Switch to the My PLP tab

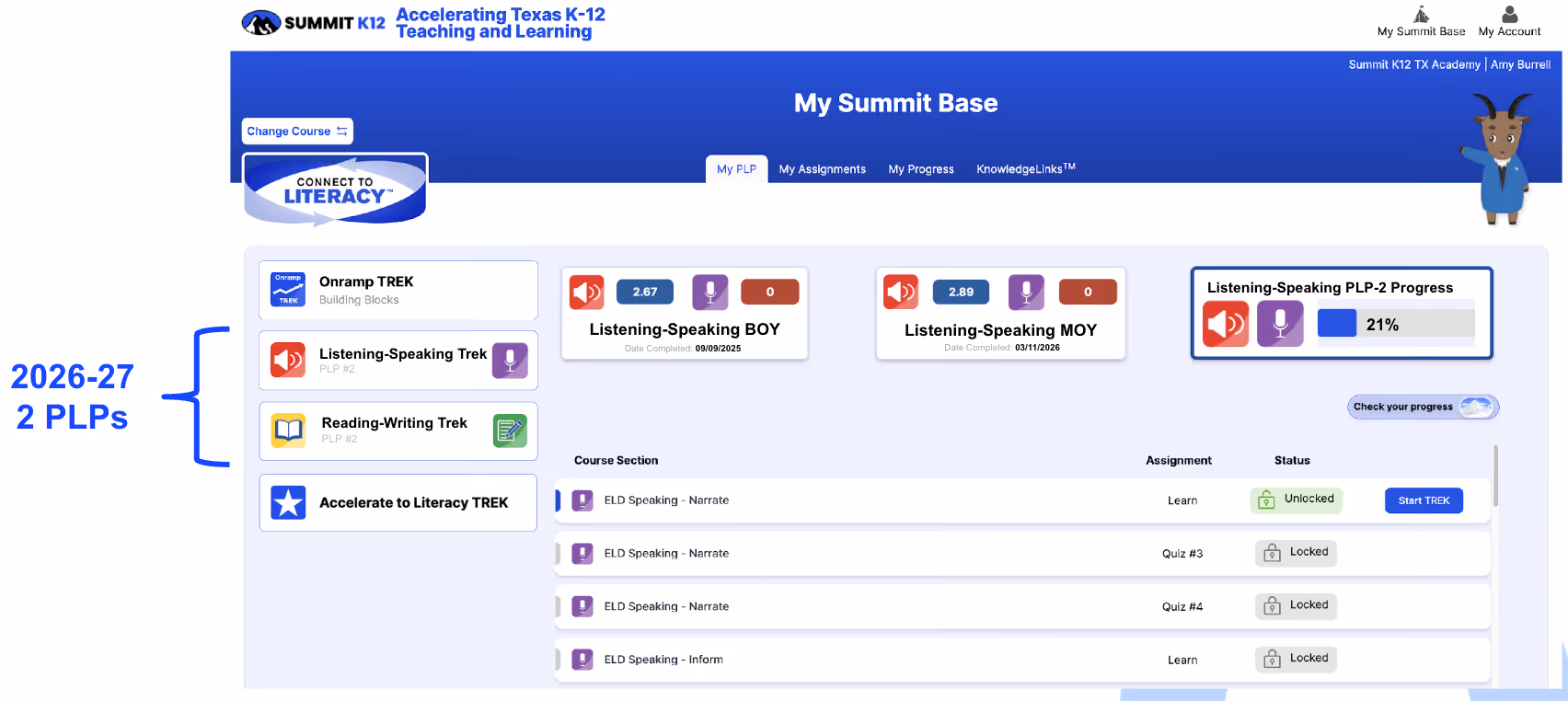[736, 169]
